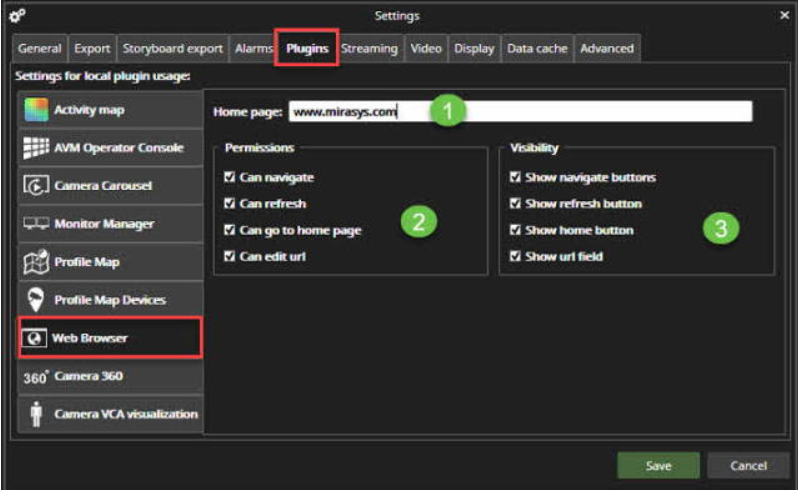798x490 pixels.
Task: Click the Cancel button
Action: (x=748, y=466)
